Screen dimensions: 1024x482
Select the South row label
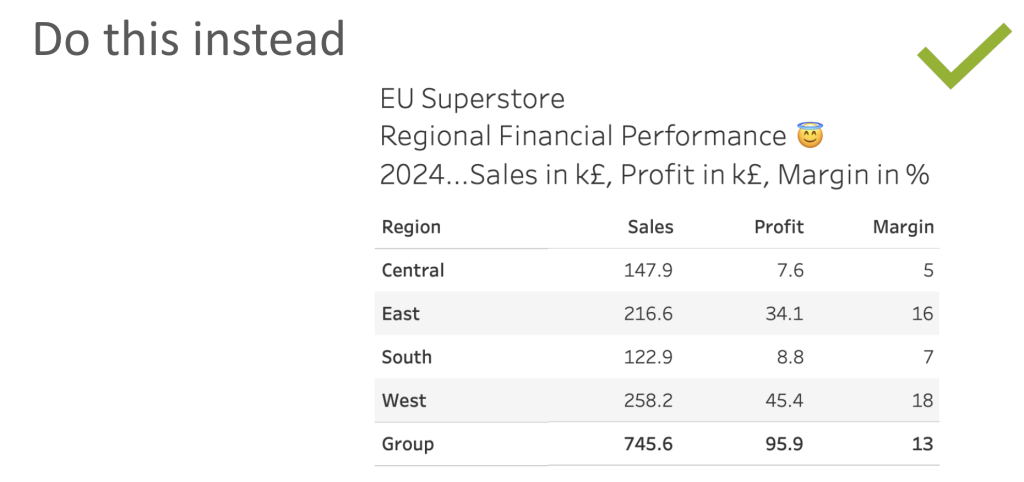[407, 357]
